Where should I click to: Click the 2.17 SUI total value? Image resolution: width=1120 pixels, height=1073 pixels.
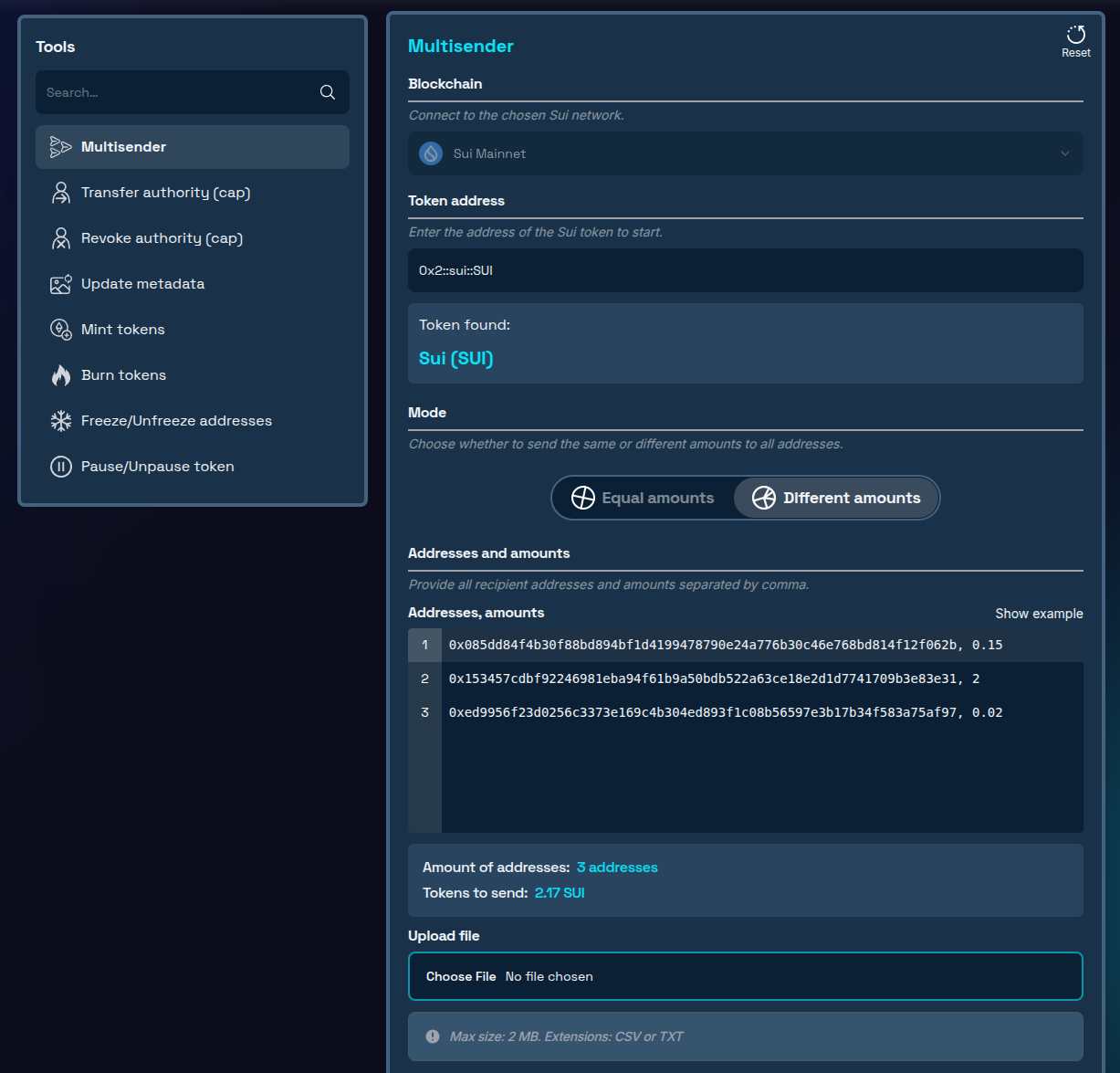(x=560, y=893)
